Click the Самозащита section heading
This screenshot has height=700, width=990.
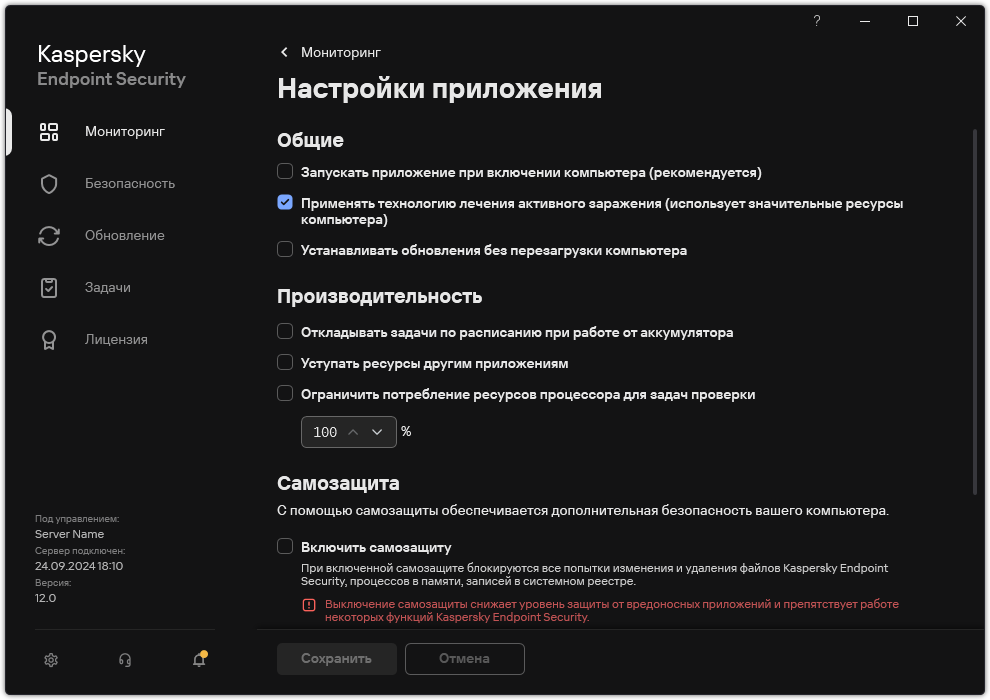pyautogui.click(x=338, y=483)
